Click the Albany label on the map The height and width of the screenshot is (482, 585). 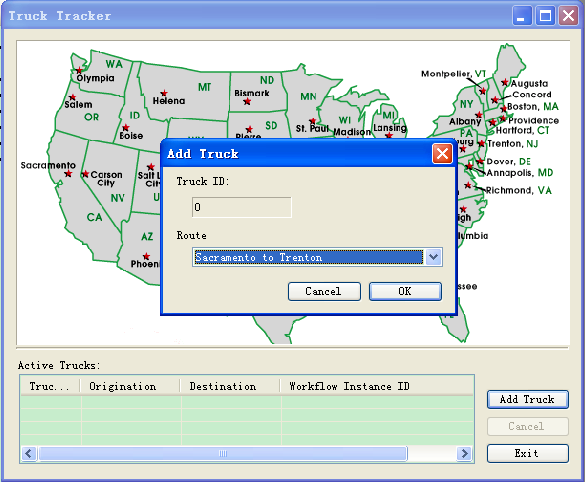(x=465, y=122)
